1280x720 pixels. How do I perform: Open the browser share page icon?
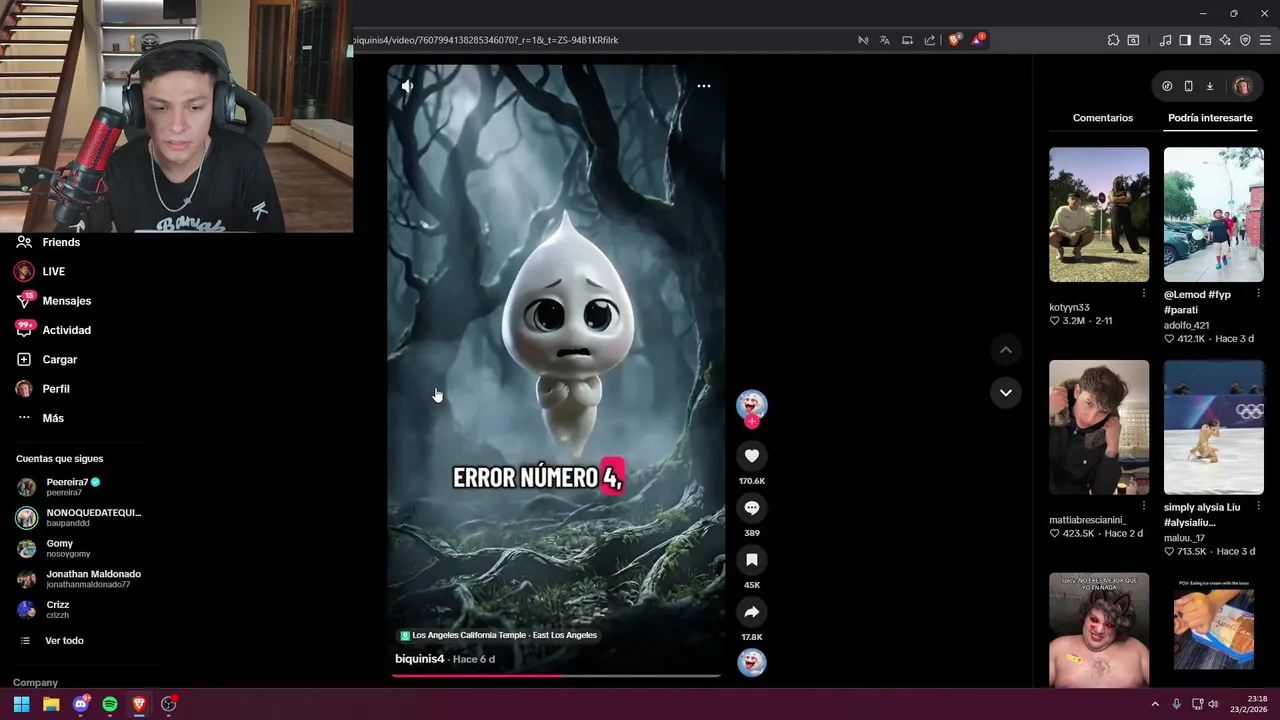click(x=930, y=40)
